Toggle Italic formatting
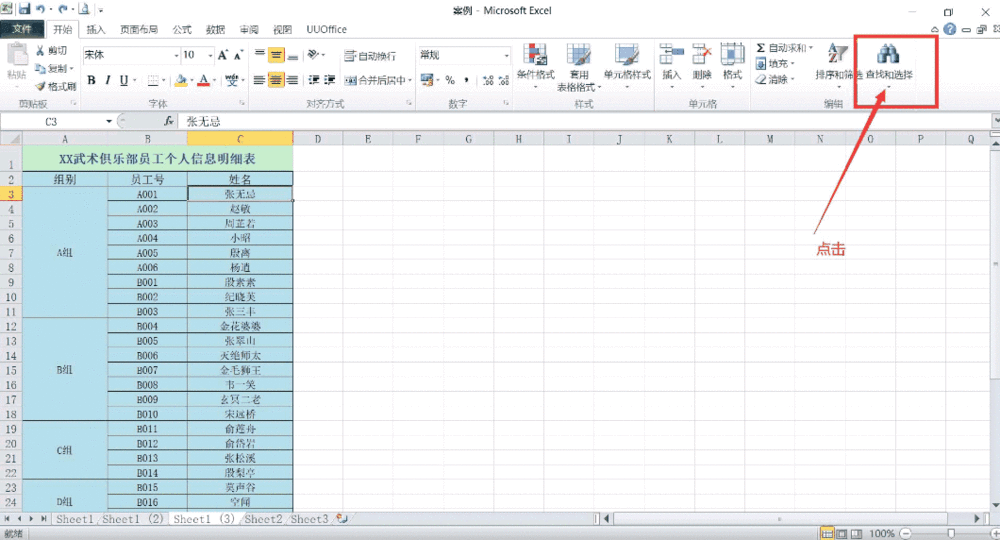Image resolution: width=1000 pixels, height=540 pixels. [x=107, y=80]
